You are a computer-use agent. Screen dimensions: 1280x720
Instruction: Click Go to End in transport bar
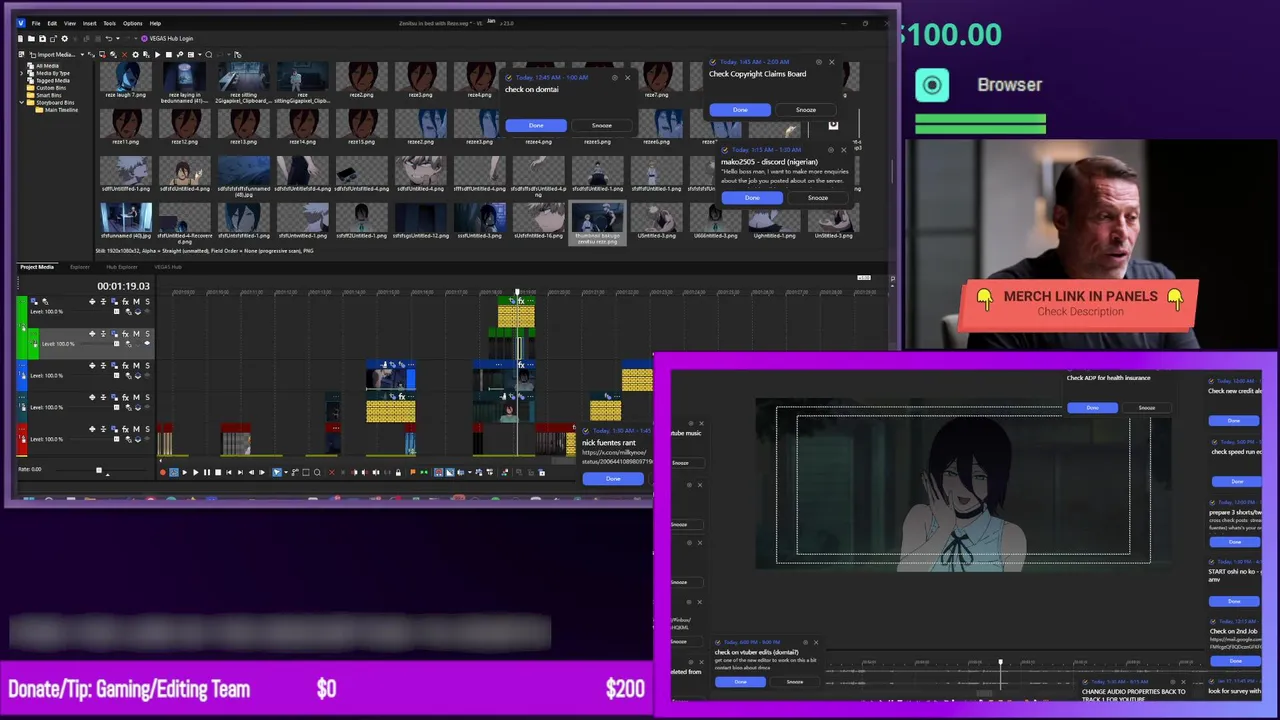coord(240,472)
